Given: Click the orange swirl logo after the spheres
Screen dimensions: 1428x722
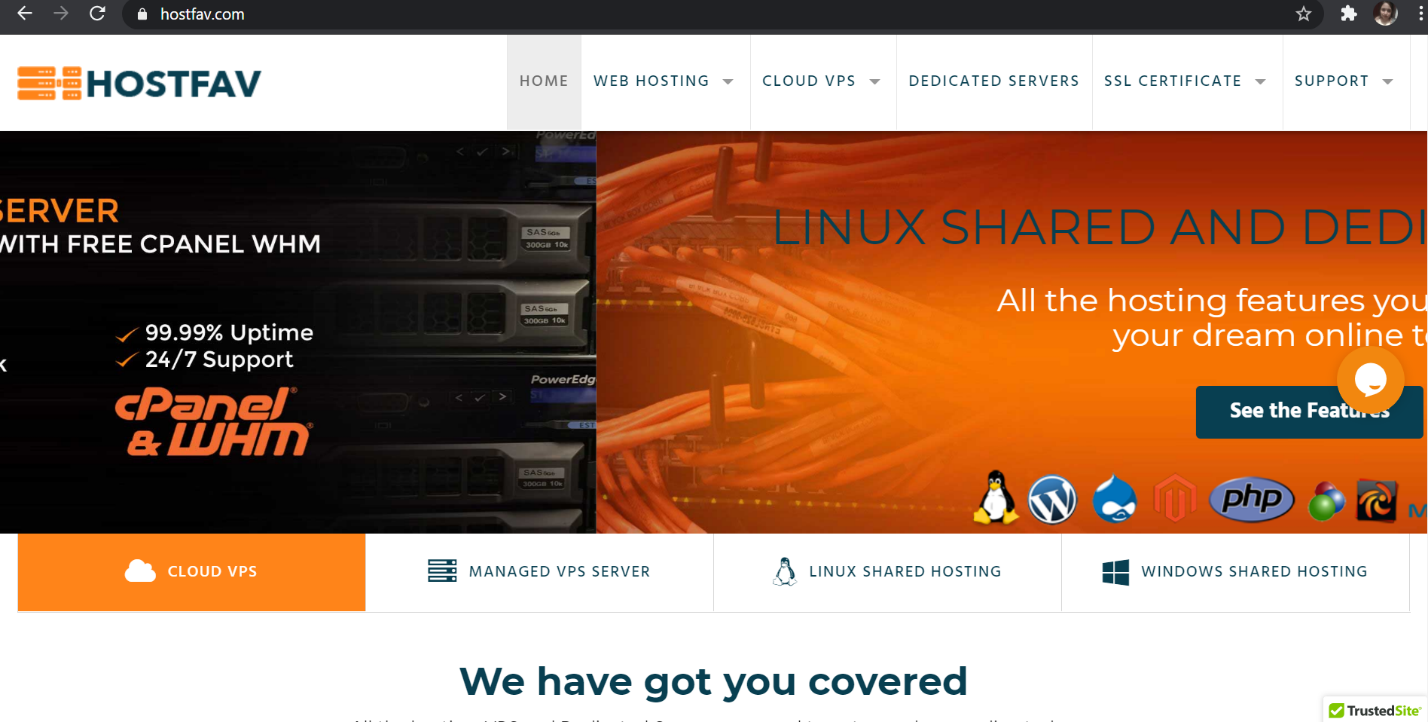Looking at the screenshot, I should (x=1376, y=501).
